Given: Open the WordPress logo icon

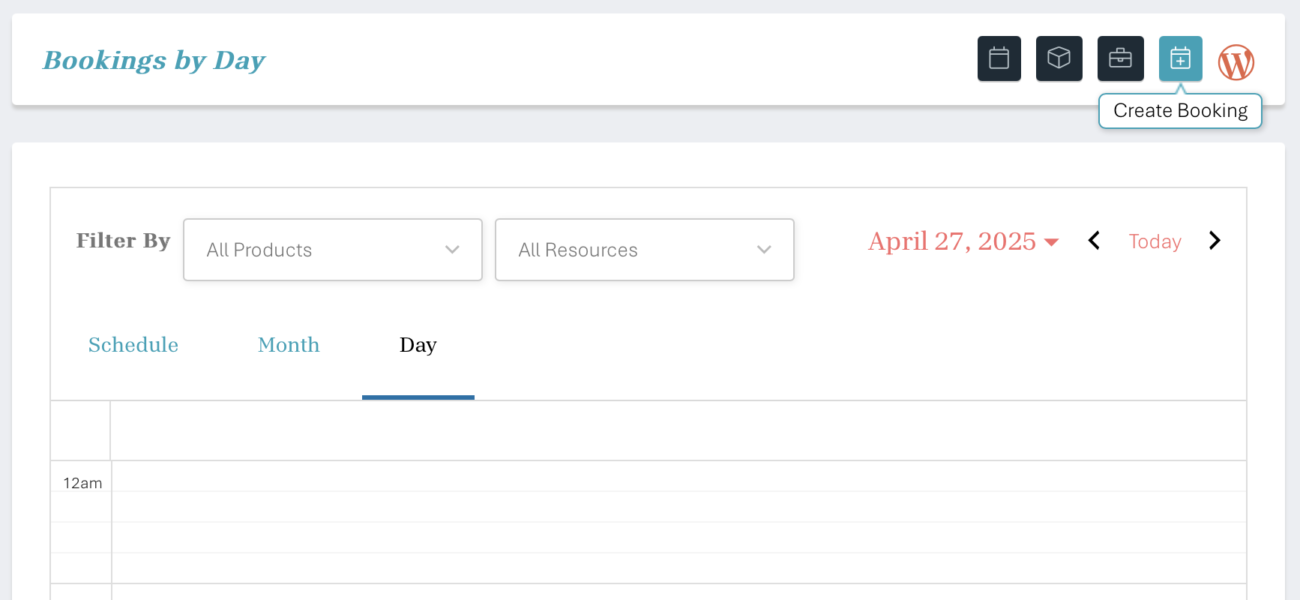Looking at the screenshot, I should [x=1236, y=62].
